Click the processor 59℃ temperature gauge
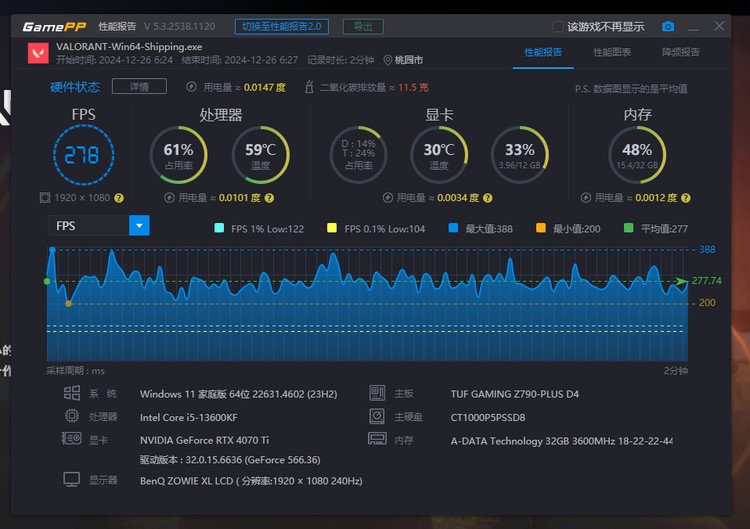This screenshot has height=529, width=750. [261, 155]
